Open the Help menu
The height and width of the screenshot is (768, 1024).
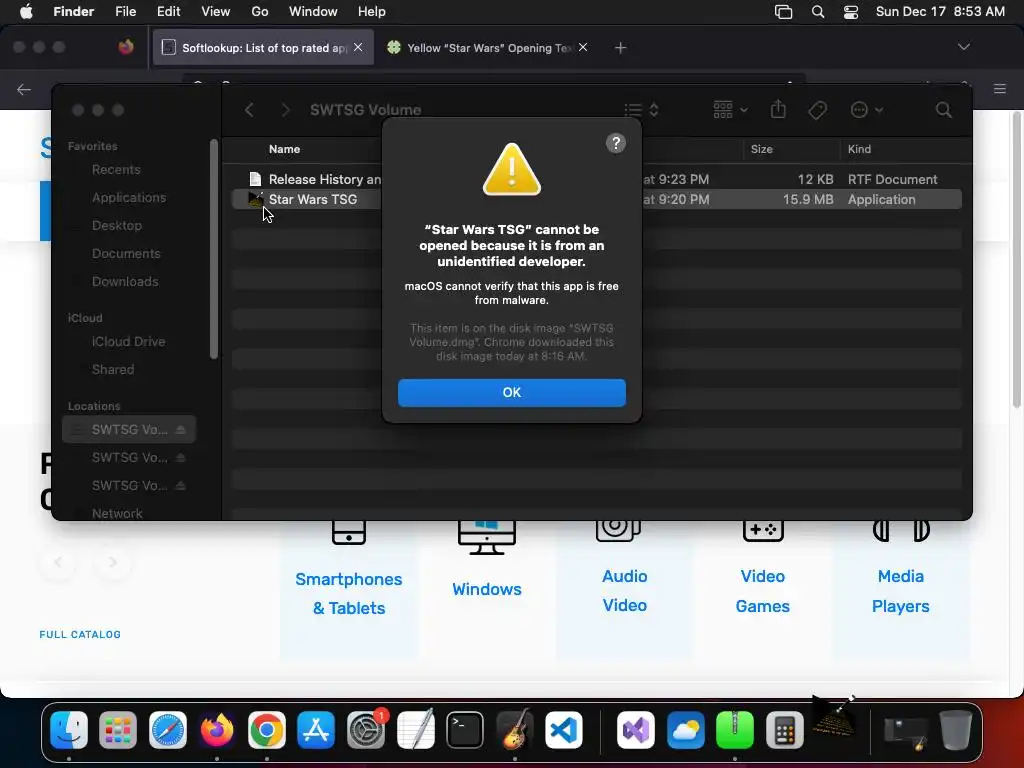[x=372, y=11]
